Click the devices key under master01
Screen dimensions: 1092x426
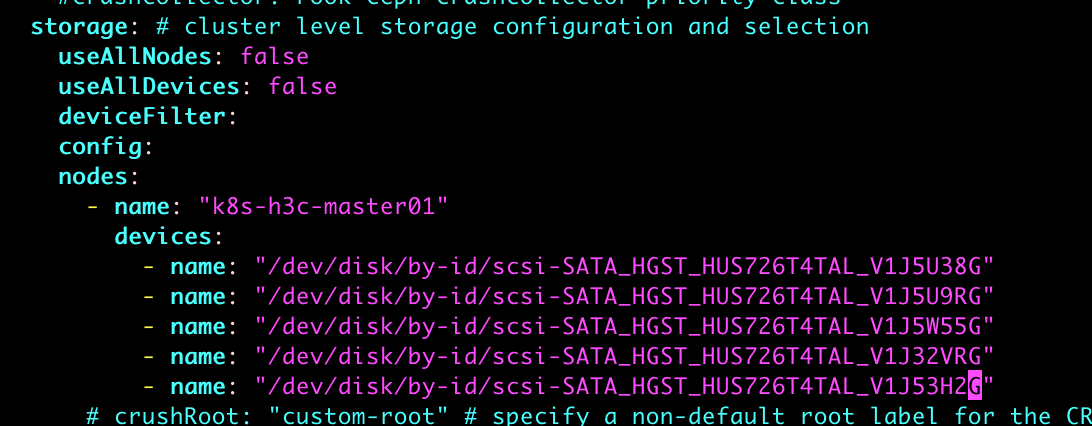click(163, 237)
